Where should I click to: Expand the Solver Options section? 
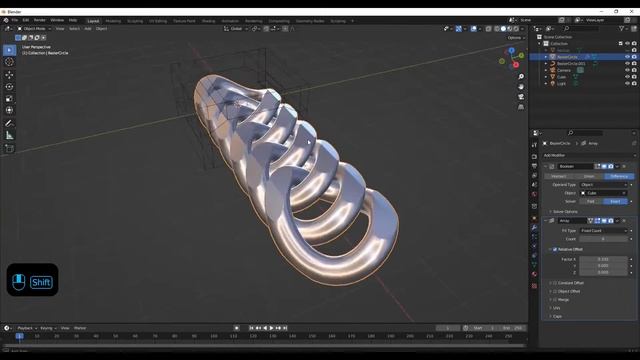pos(565,212)
